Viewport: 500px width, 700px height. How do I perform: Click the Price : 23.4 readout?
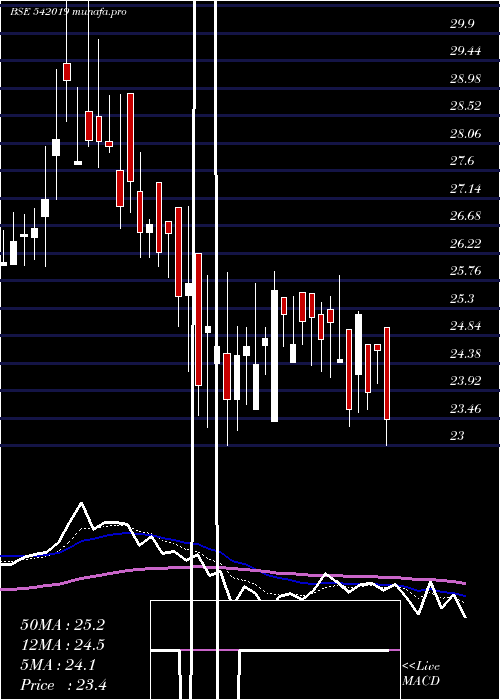[63, 685]
